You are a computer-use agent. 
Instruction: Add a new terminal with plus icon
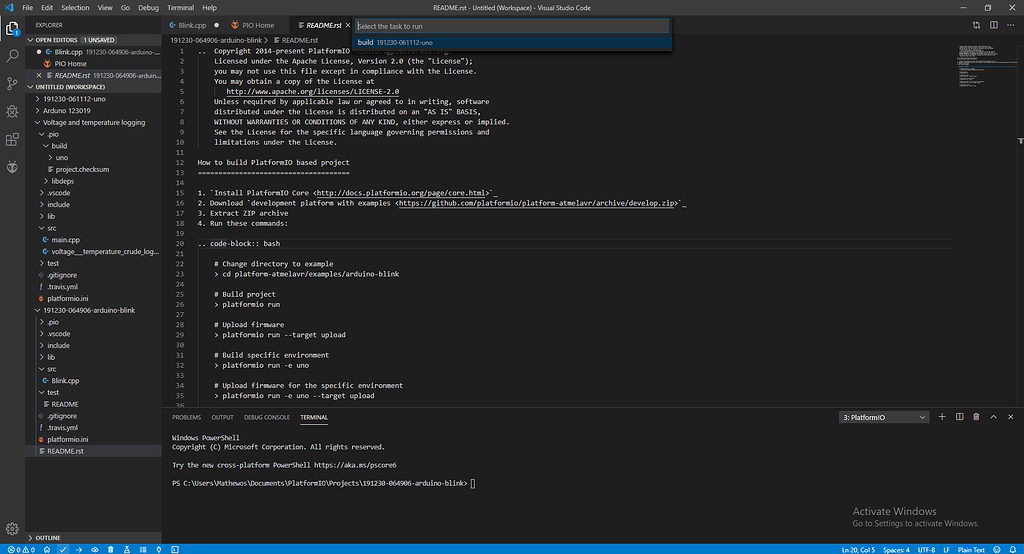point(942,417)
